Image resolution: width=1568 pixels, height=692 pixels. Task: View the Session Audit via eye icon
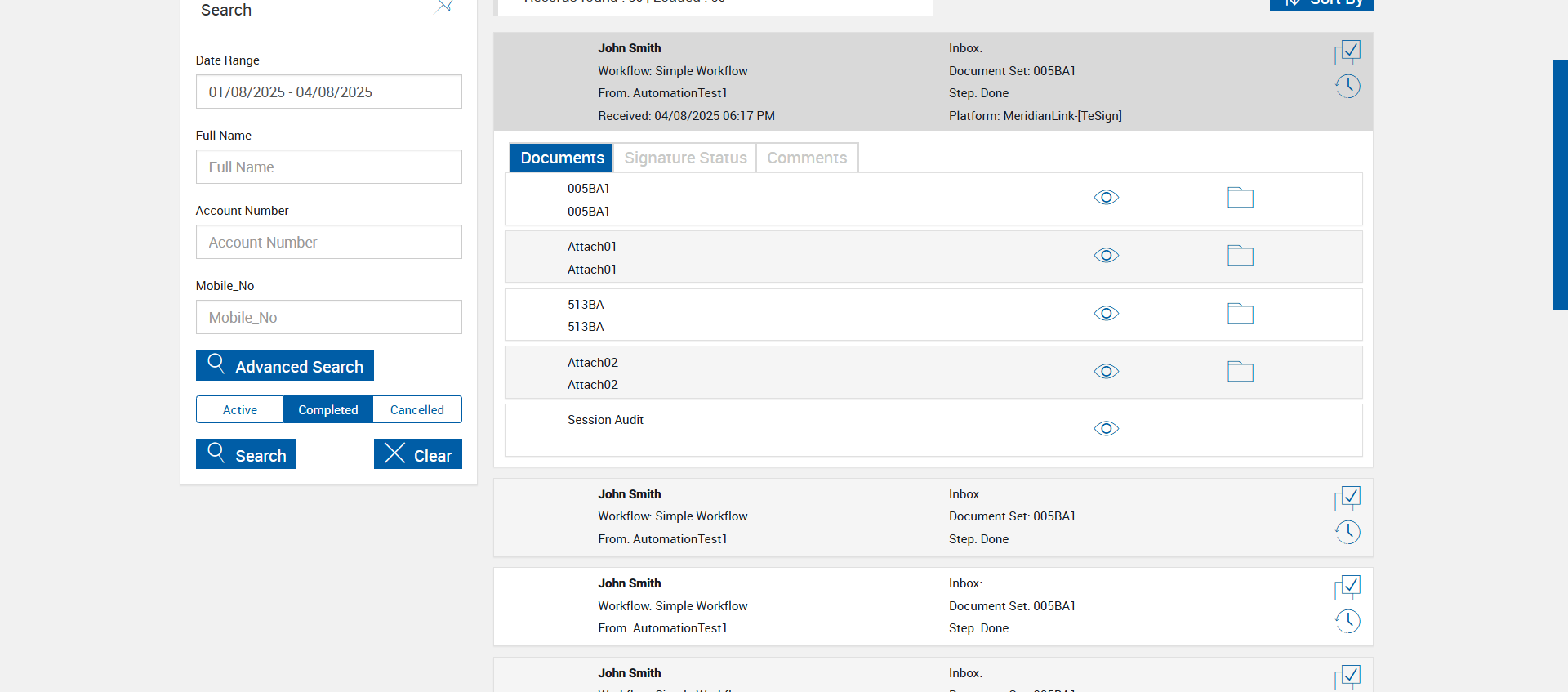click(x=1106, y=429)
